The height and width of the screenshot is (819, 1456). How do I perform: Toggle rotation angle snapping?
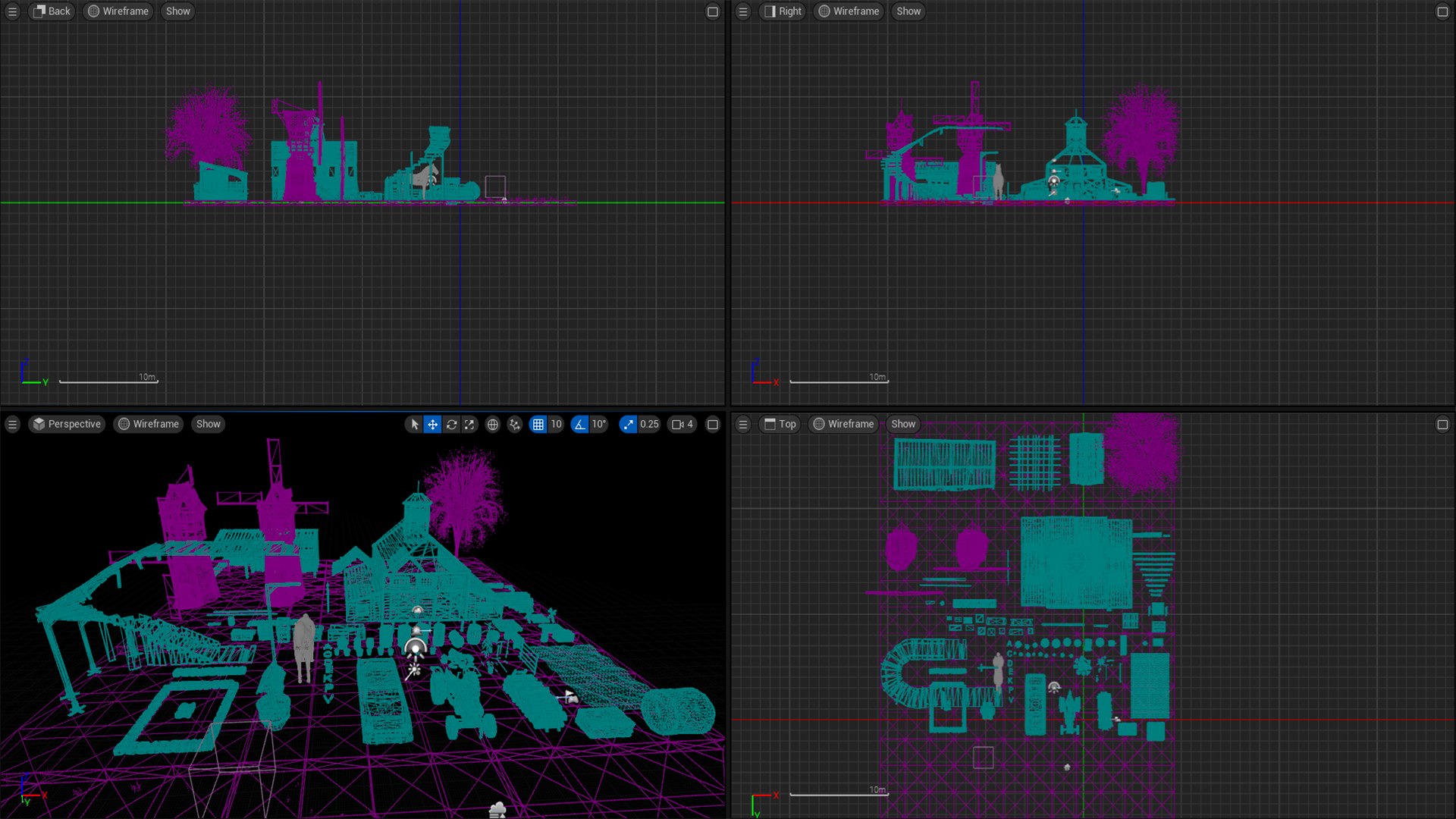(x=580, y=425)
